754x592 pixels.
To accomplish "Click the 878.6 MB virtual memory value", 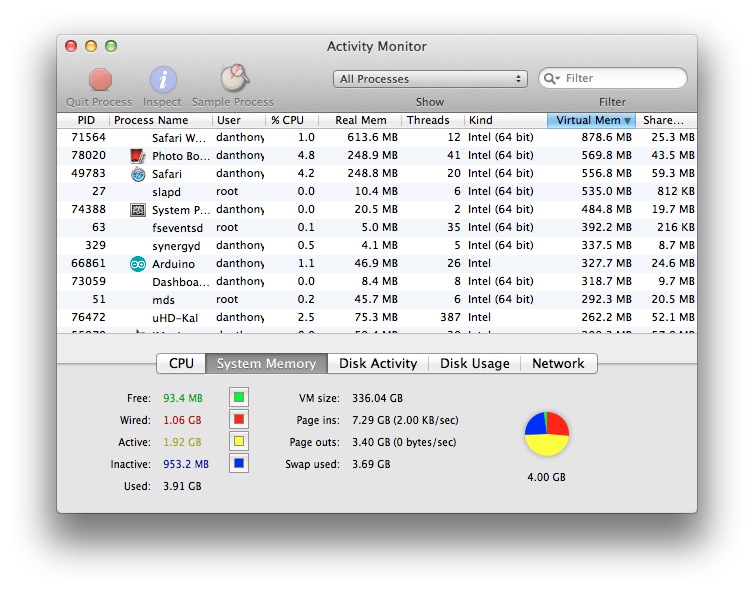I will pos(606,138).
